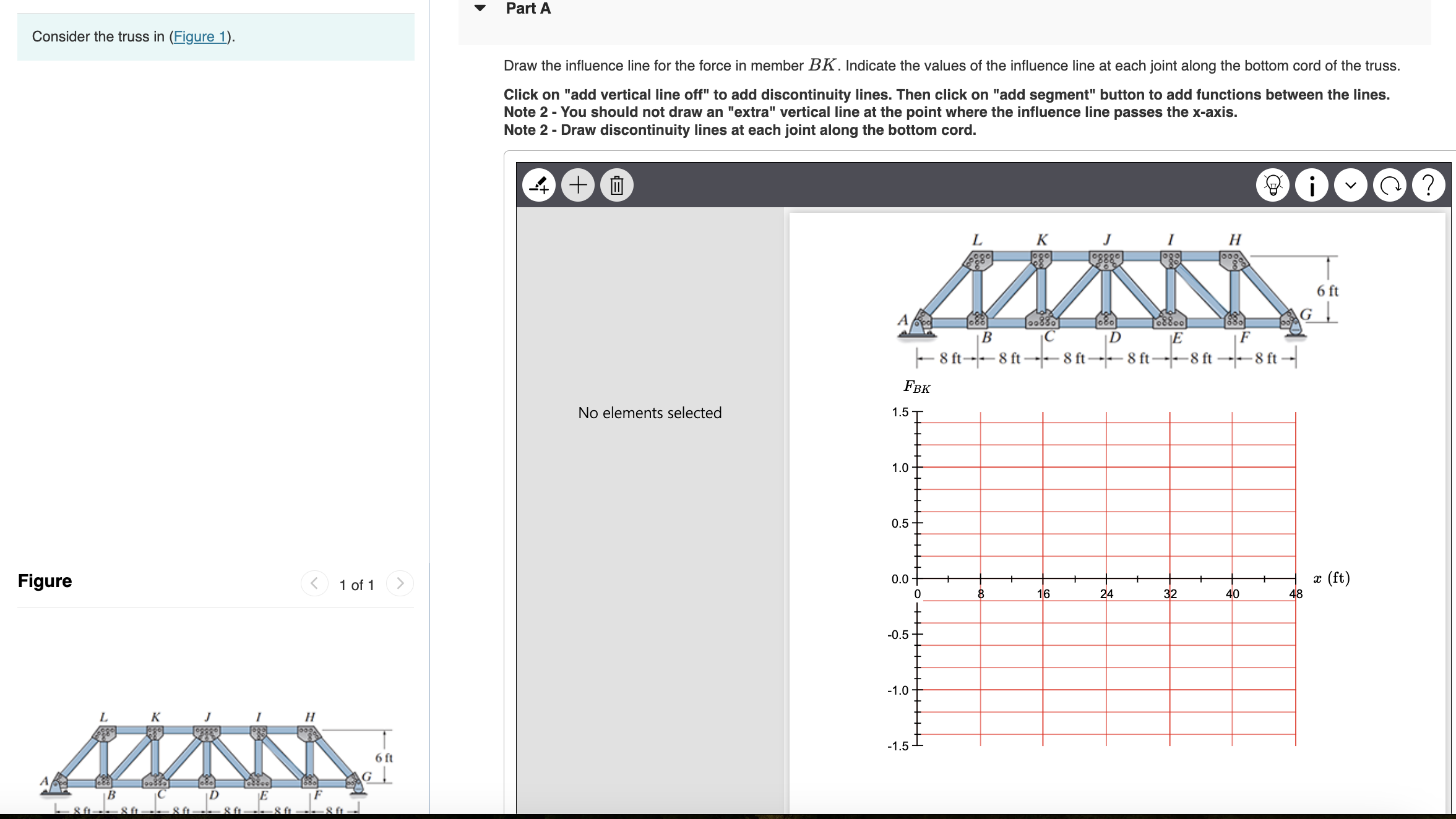Reset the graph with the circular arrow icon
1456x819 pixels.
pos(1390,185)
